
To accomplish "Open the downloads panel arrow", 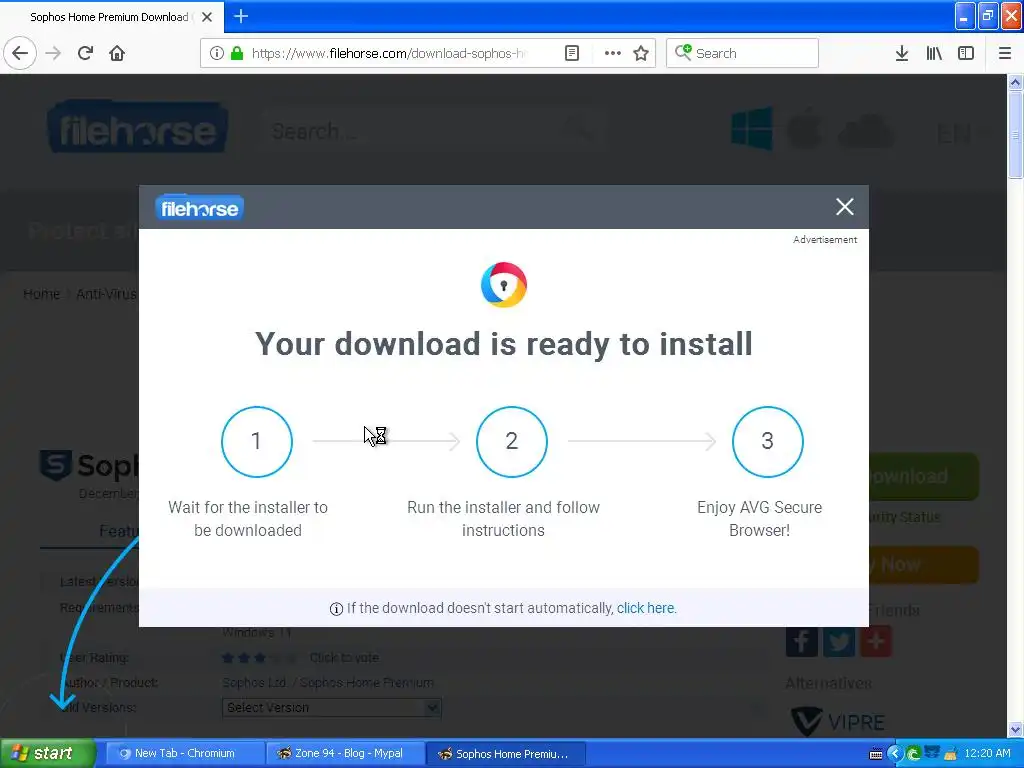I will tap(901, 53).
